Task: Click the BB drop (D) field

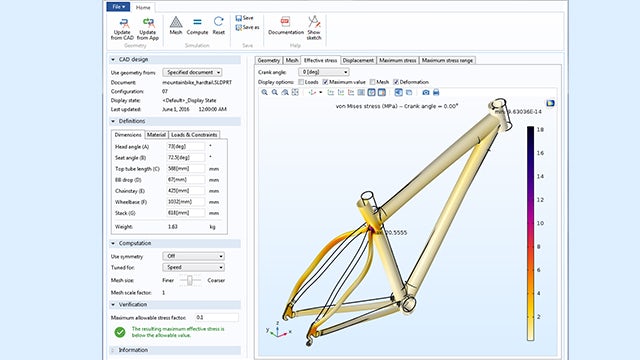Action: click(x=186, y=180)
